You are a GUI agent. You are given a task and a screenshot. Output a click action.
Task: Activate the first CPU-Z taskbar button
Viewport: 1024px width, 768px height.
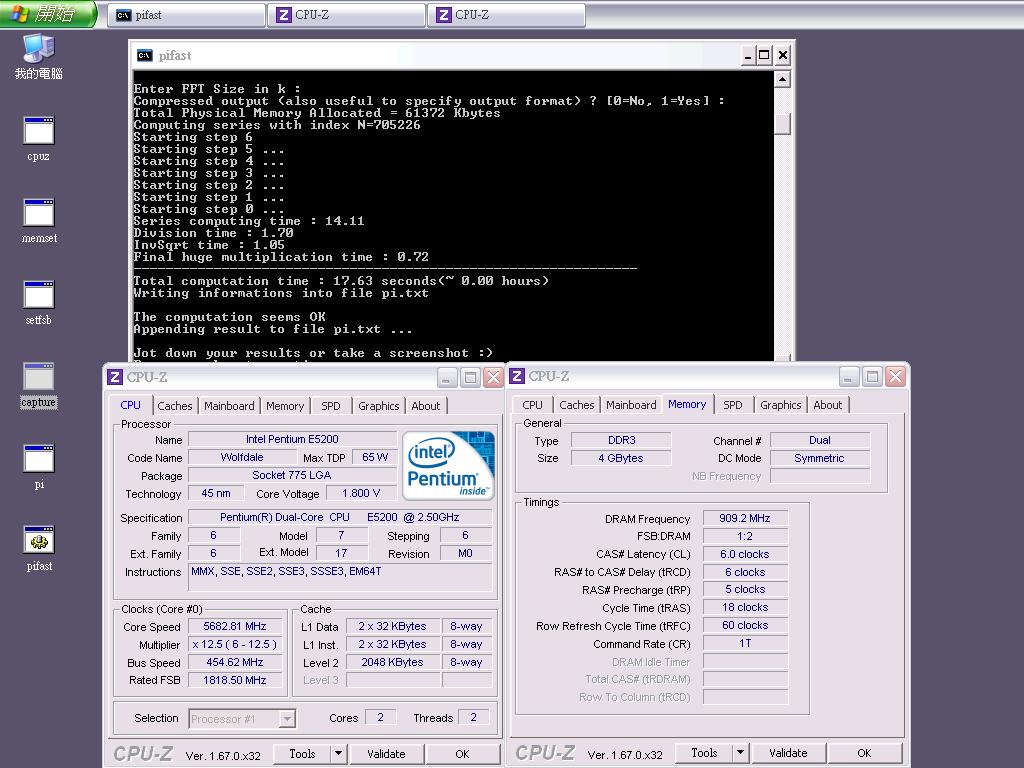click(347, 14)
